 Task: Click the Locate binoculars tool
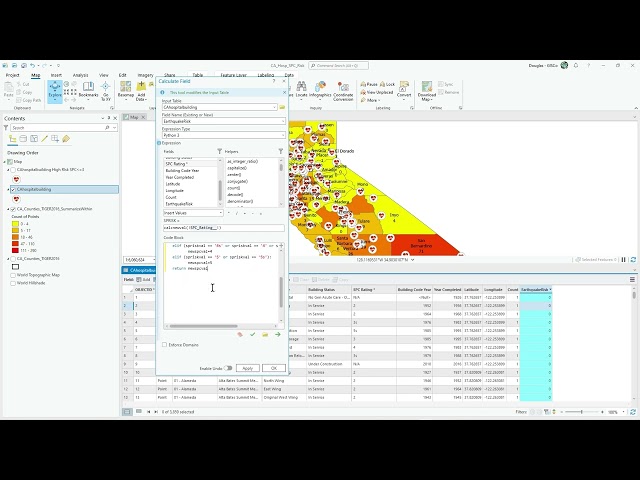pos(301,89)
